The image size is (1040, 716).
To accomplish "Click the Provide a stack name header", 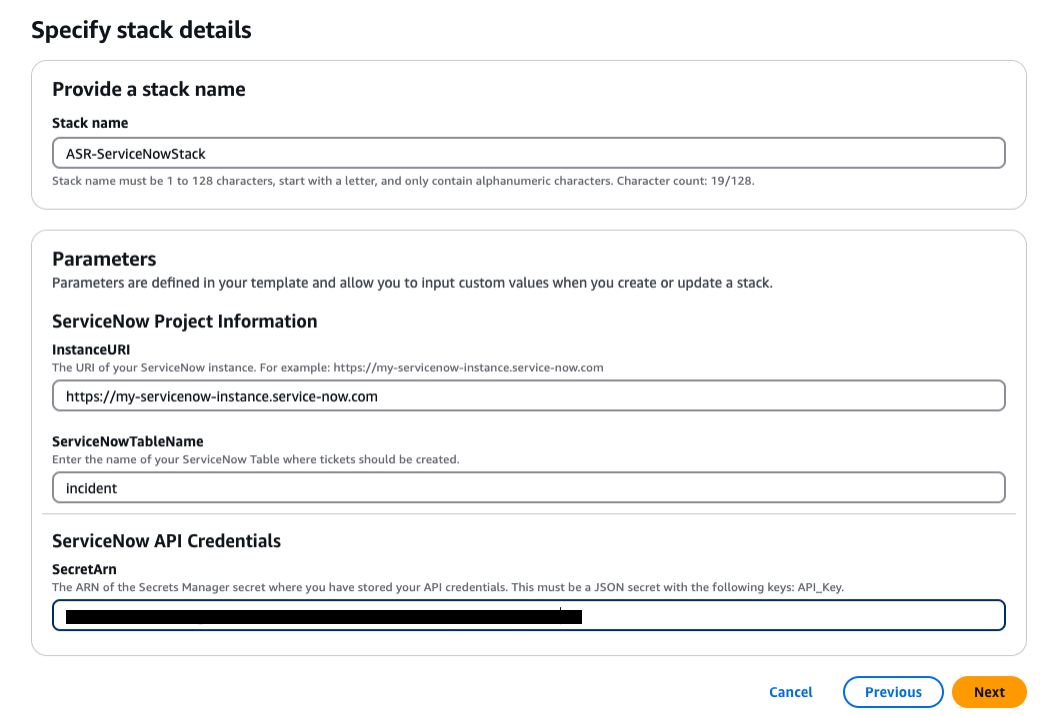I will [148, 89].
